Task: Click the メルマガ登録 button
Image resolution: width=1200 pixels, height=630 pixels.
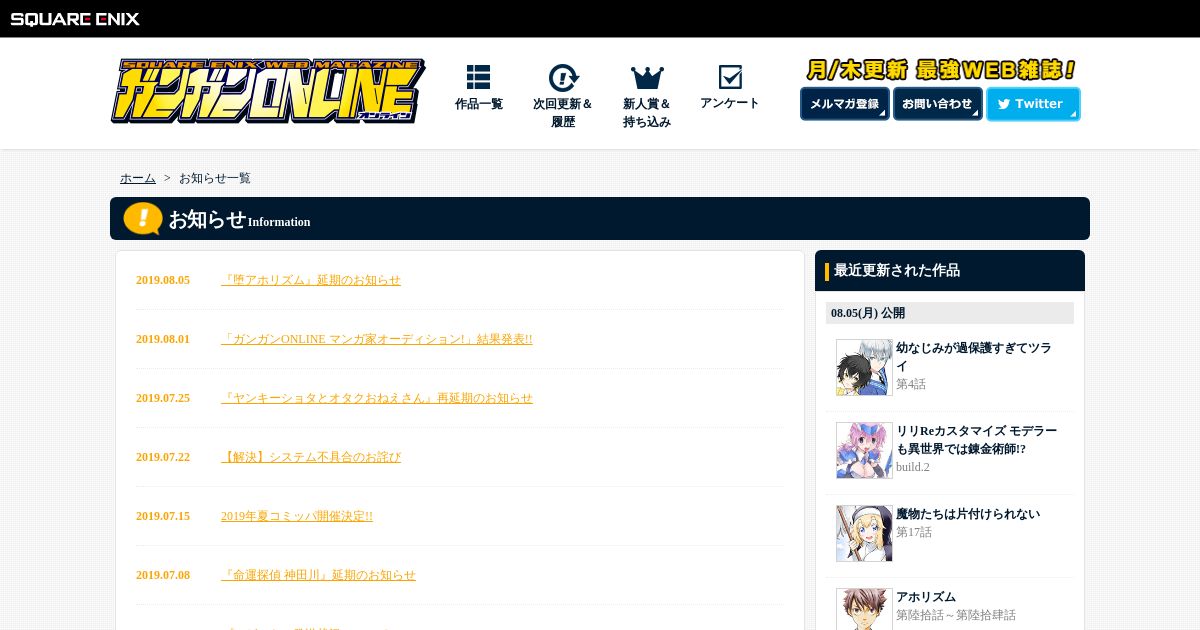Action: [845, 104]
